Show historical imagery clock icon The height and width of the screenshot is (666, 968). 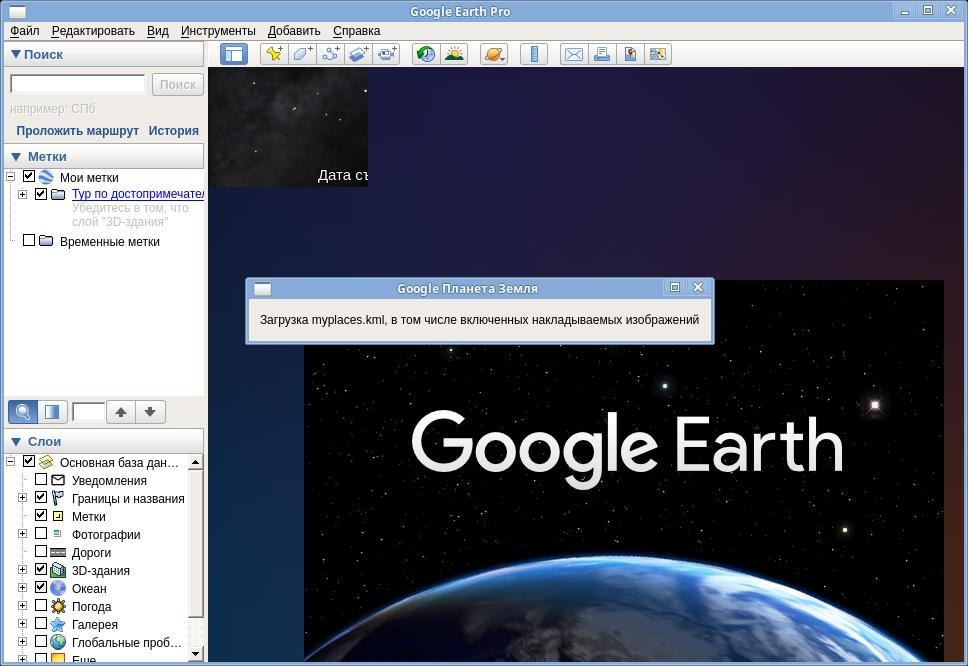coord(426,54)
